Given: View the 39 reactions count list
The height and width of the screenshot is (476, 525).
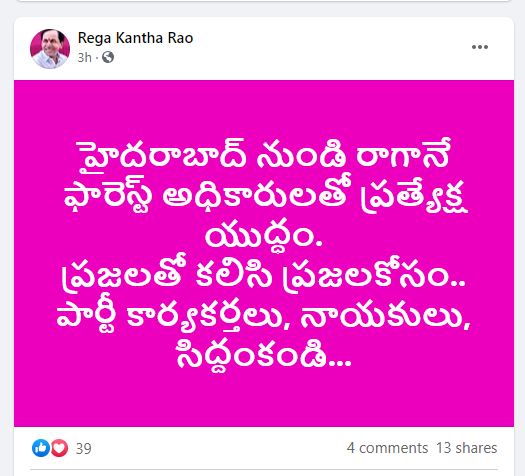Looking at the screenshot, I should (83, 449).
